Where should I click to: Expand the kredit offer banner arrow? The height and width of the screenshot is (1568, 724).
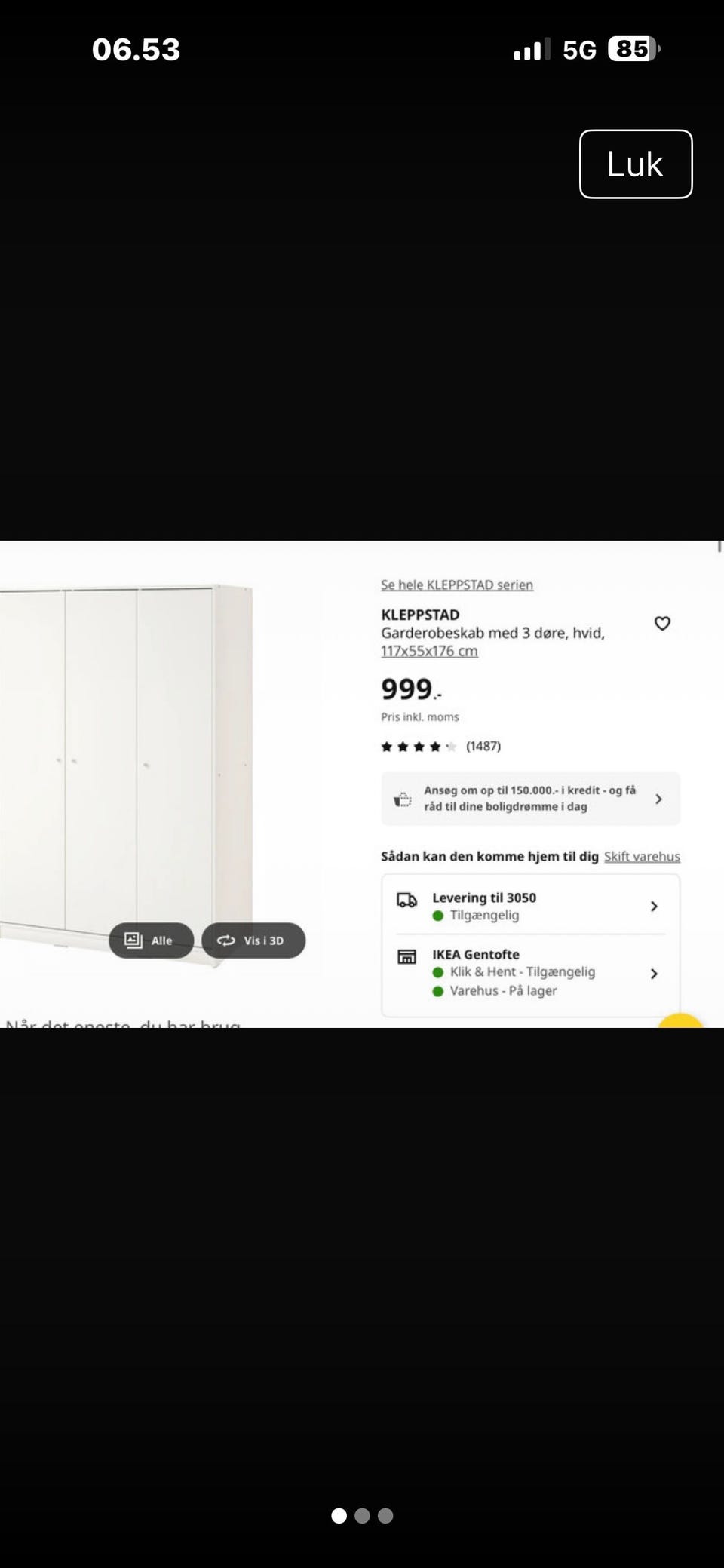658,799
